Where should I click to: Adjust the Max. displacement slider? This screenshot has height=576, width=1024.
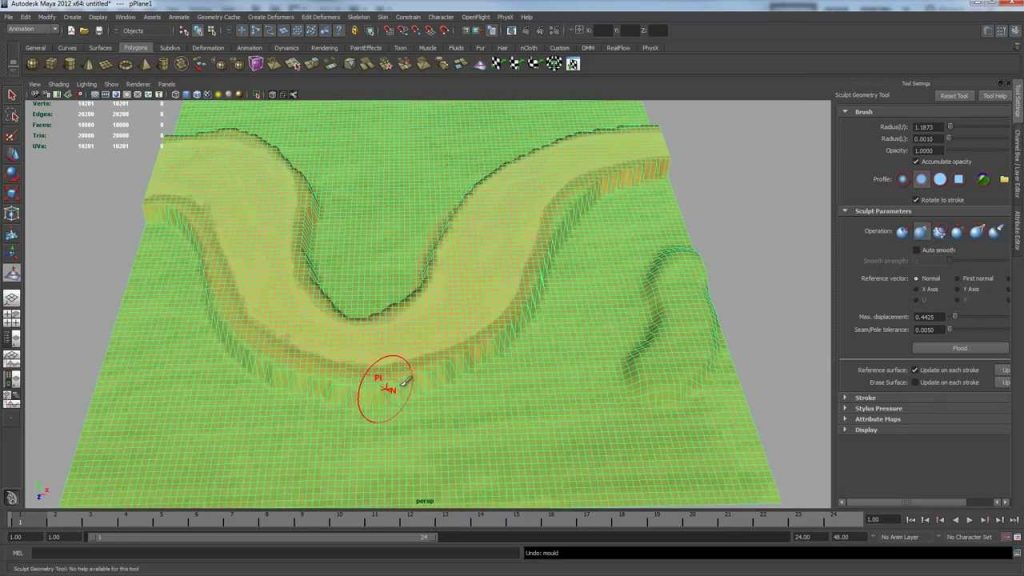980,317
